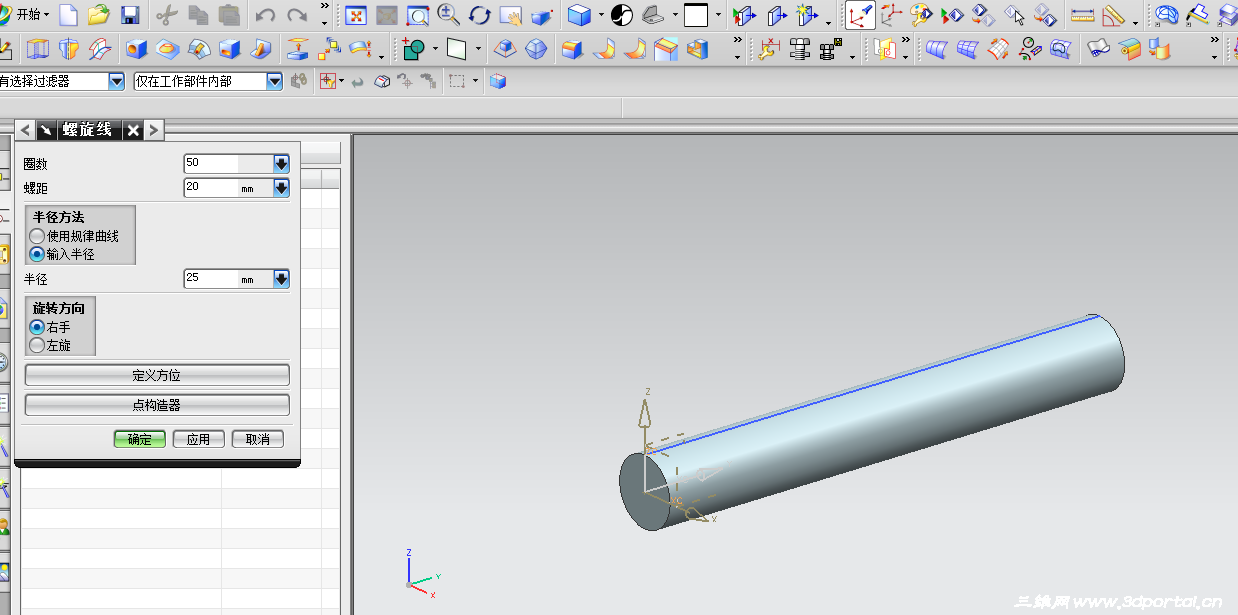Click the Edit object display palette icon

pyautogui.click(x=921, y=15)
